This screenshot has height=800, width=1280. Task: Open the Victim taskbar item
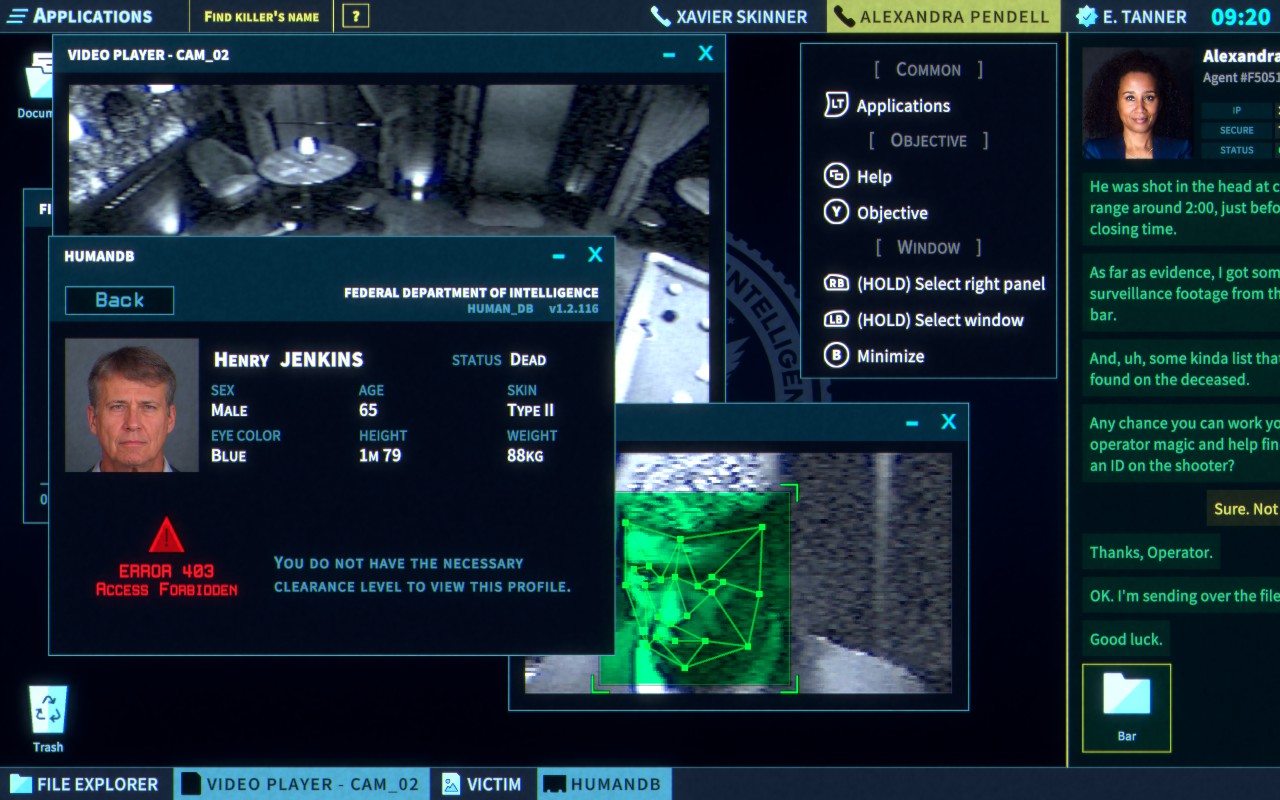(483, 784)
